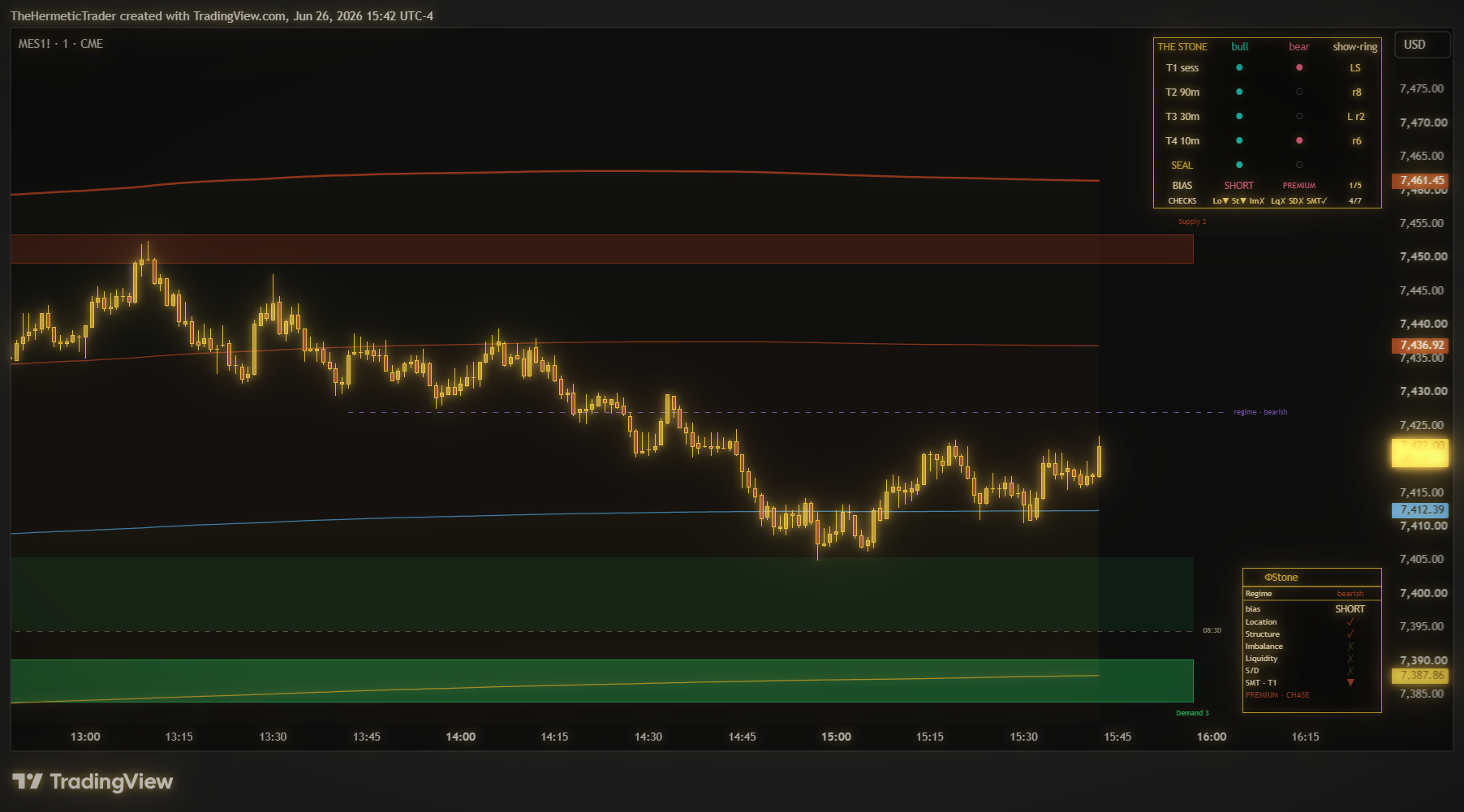Image resolution: width=1464 pixels, height=812 pixels.
Task: Click the 16:15 time axis label
Action: pyautogui.click(x=1305, y=737)
